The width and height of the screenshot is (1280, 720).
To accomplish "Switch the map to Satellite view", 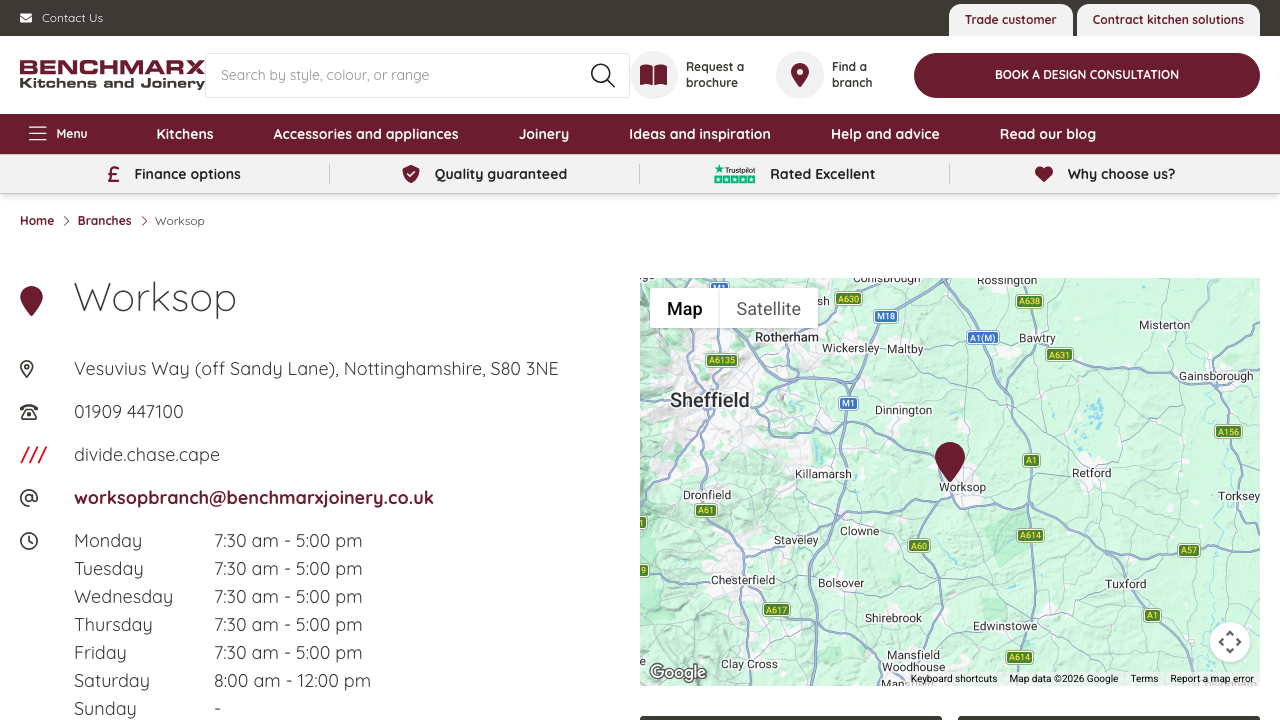I will click(x=768, y=308).
